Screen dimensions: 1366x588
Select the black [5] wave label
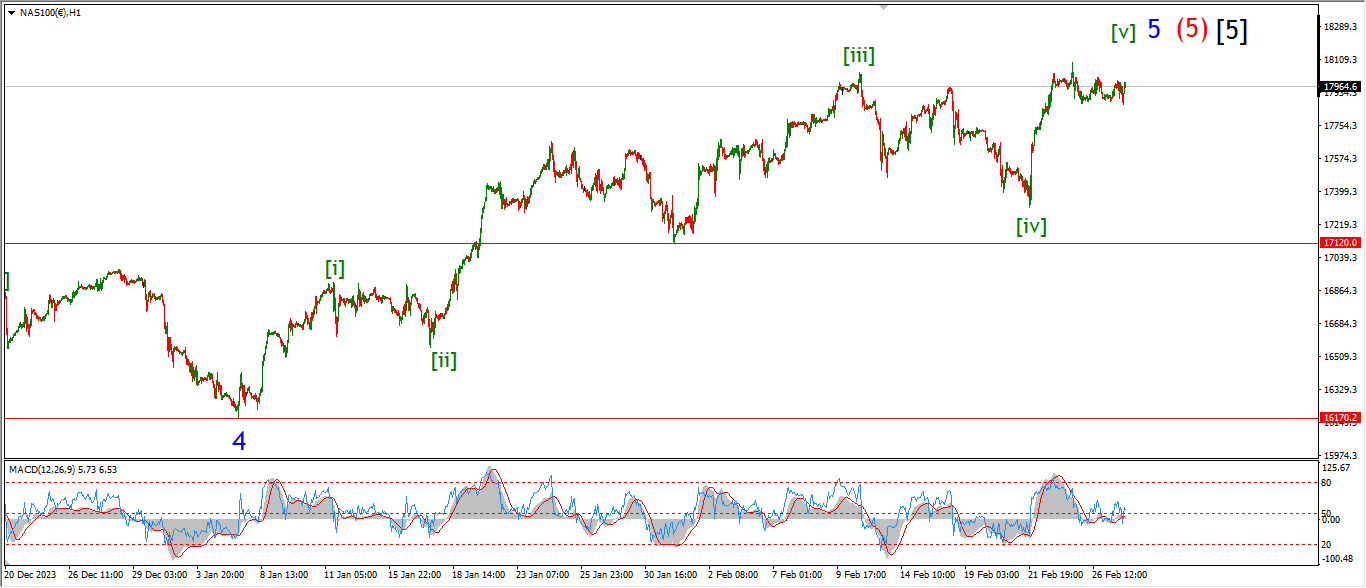click(x=1232, y=31)
